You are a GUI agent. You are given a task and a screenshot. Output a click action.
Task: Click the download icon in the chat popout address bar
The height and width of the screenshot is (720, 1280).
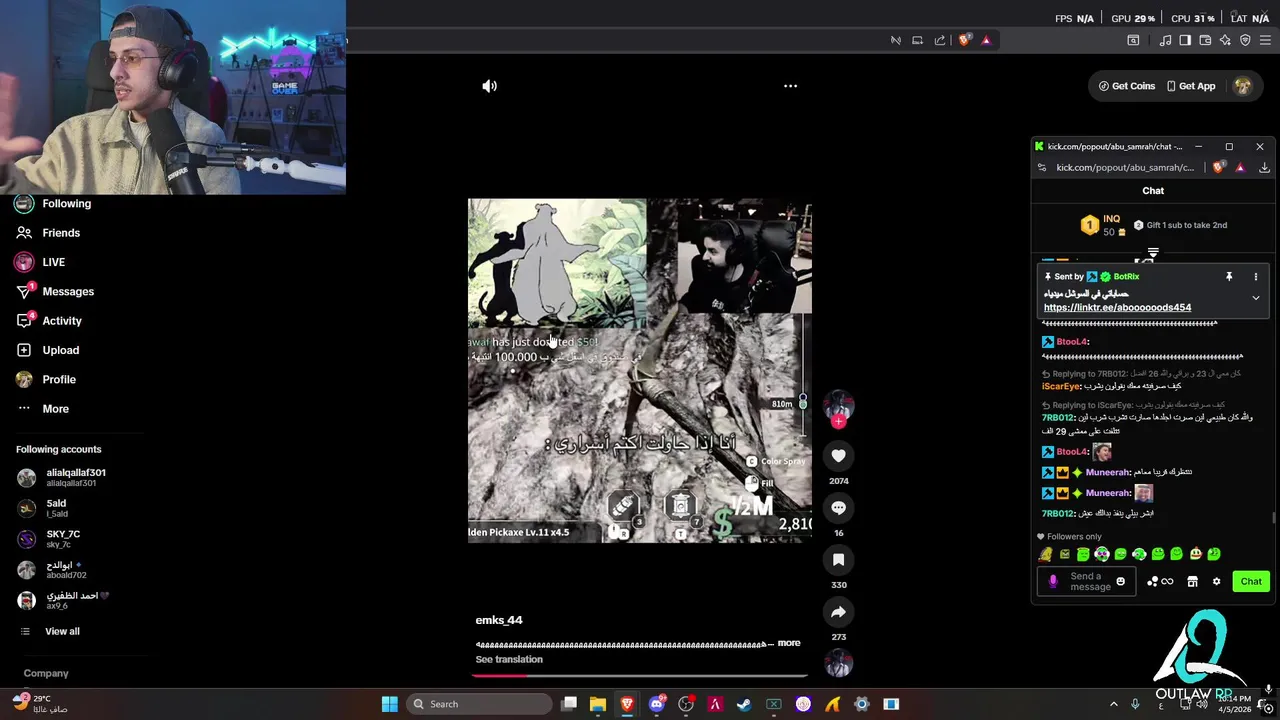1264,168
